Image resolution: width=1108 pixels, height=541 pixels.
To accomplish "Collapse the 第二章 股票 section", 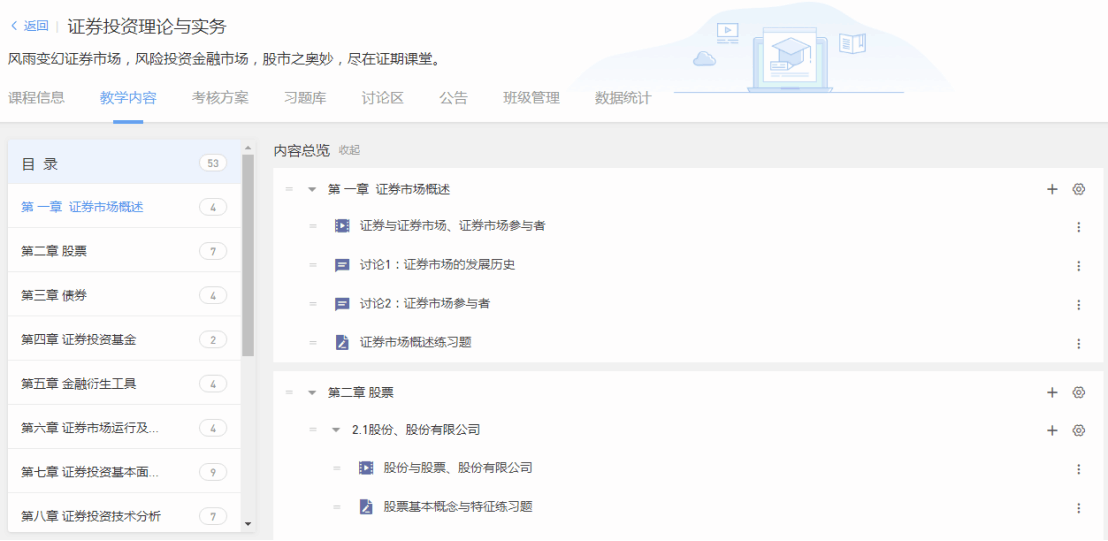I will [312, 393].
